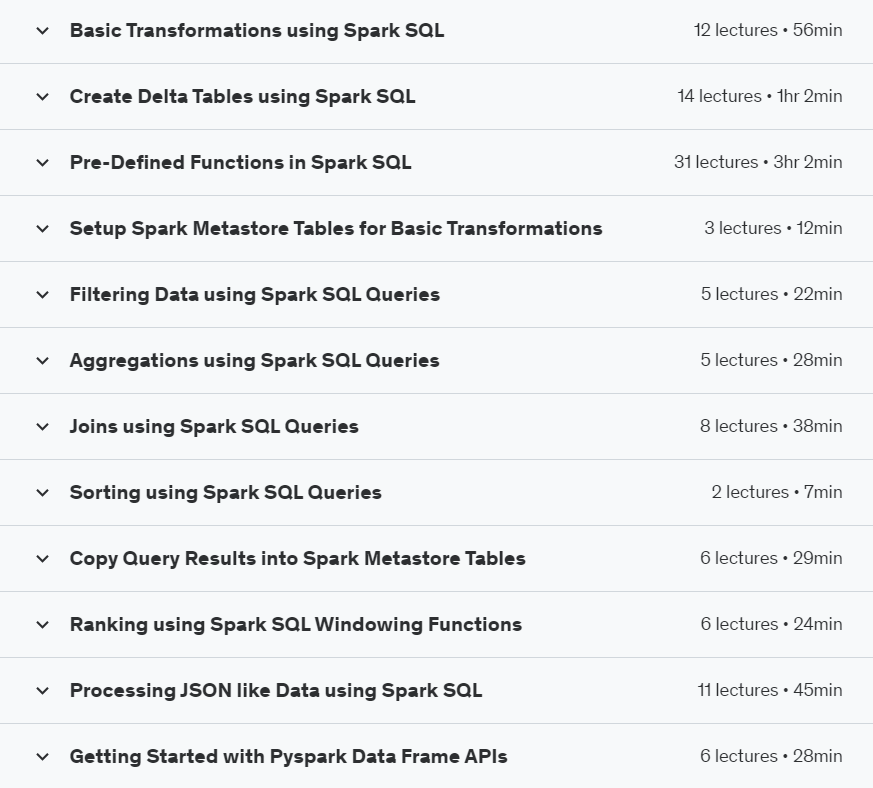873x788 pixels.
Task: Open Aggregations using Spark SQL Queries heading
Action: click(x=254, y=361)
